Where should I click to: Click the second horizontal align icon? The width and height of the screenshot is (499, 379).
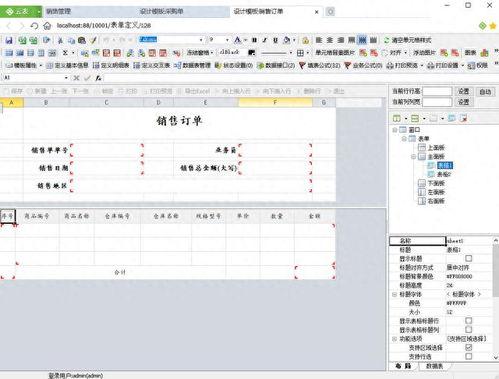point(330,40)
